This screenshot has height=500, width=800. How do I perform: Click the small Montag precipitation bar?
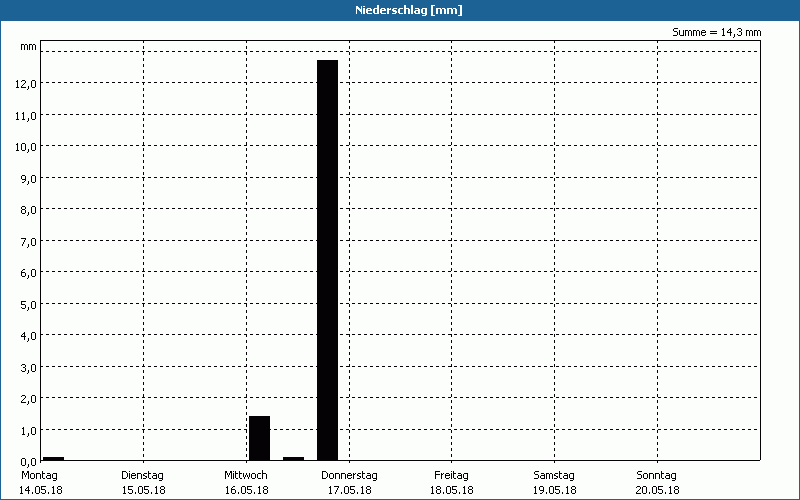click(x=53, y=459)
